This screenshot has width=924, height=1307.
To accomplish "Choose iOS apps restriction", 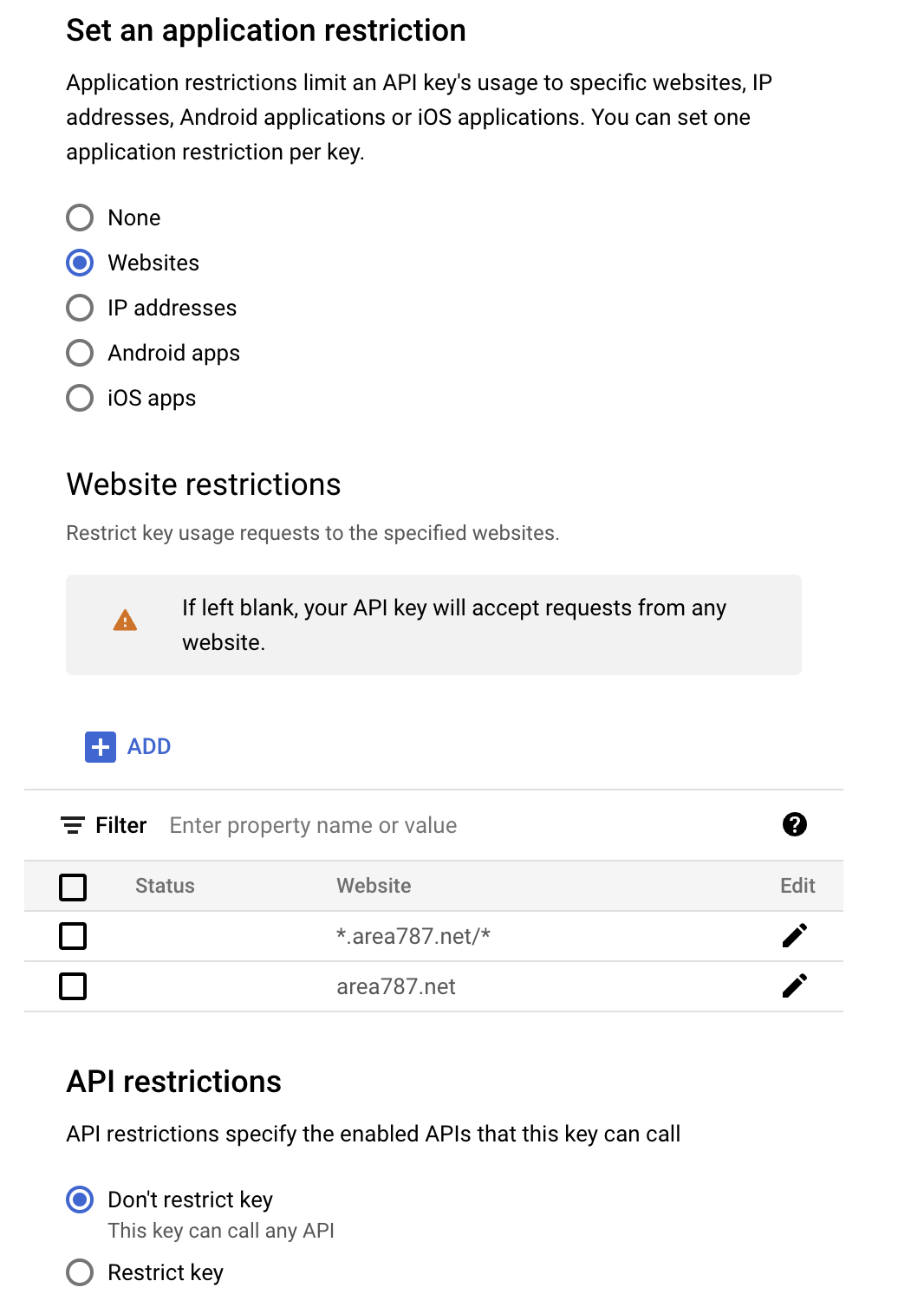I will tap(80, 398).
